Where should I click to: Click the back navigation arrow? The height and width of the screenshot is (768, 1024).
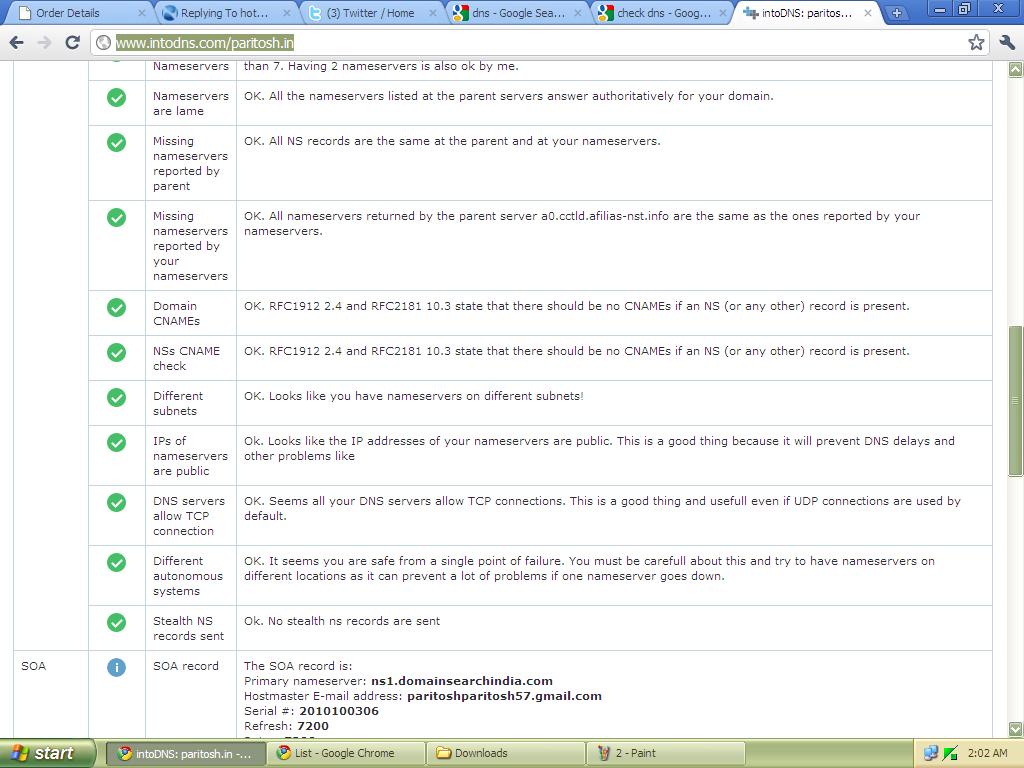coord(16,43)
